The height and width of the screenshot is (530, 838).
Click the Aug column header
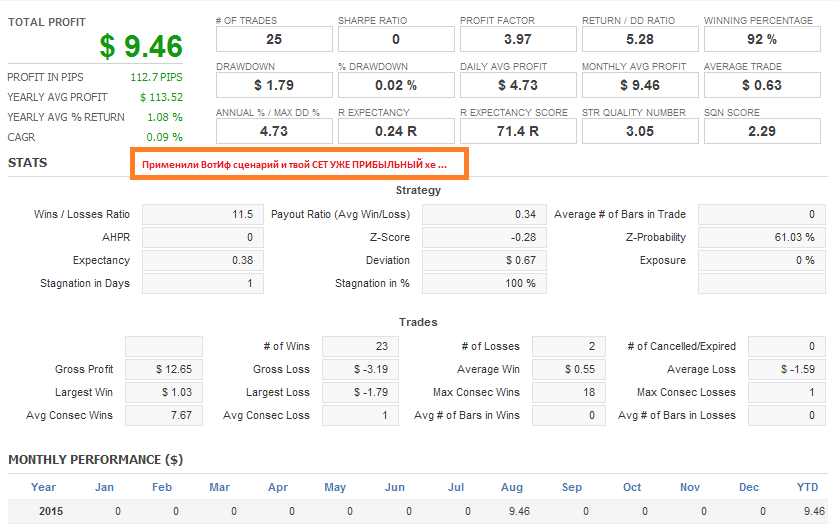511,487
